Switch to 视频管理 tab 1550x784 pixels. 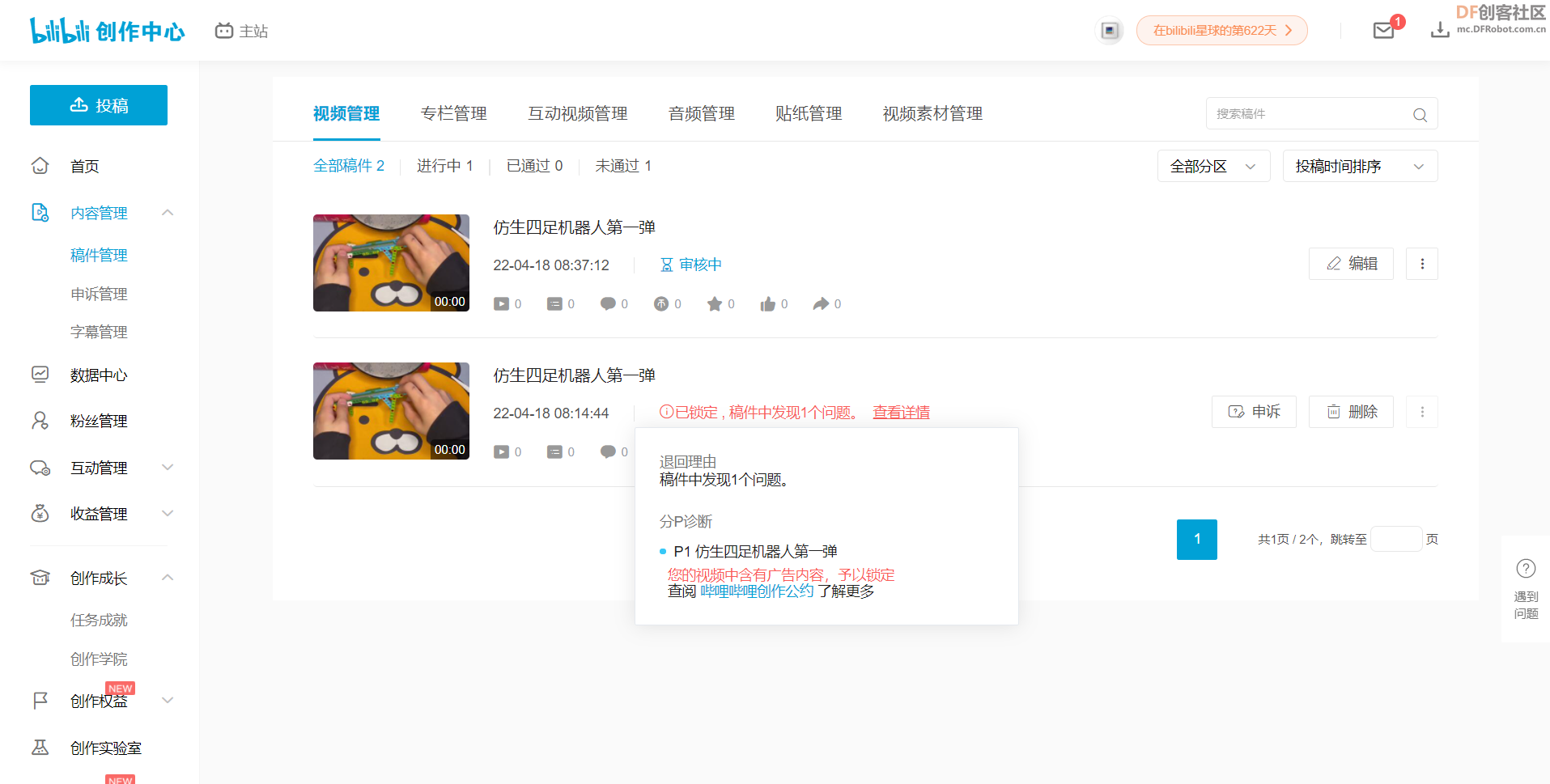point(346,113)
